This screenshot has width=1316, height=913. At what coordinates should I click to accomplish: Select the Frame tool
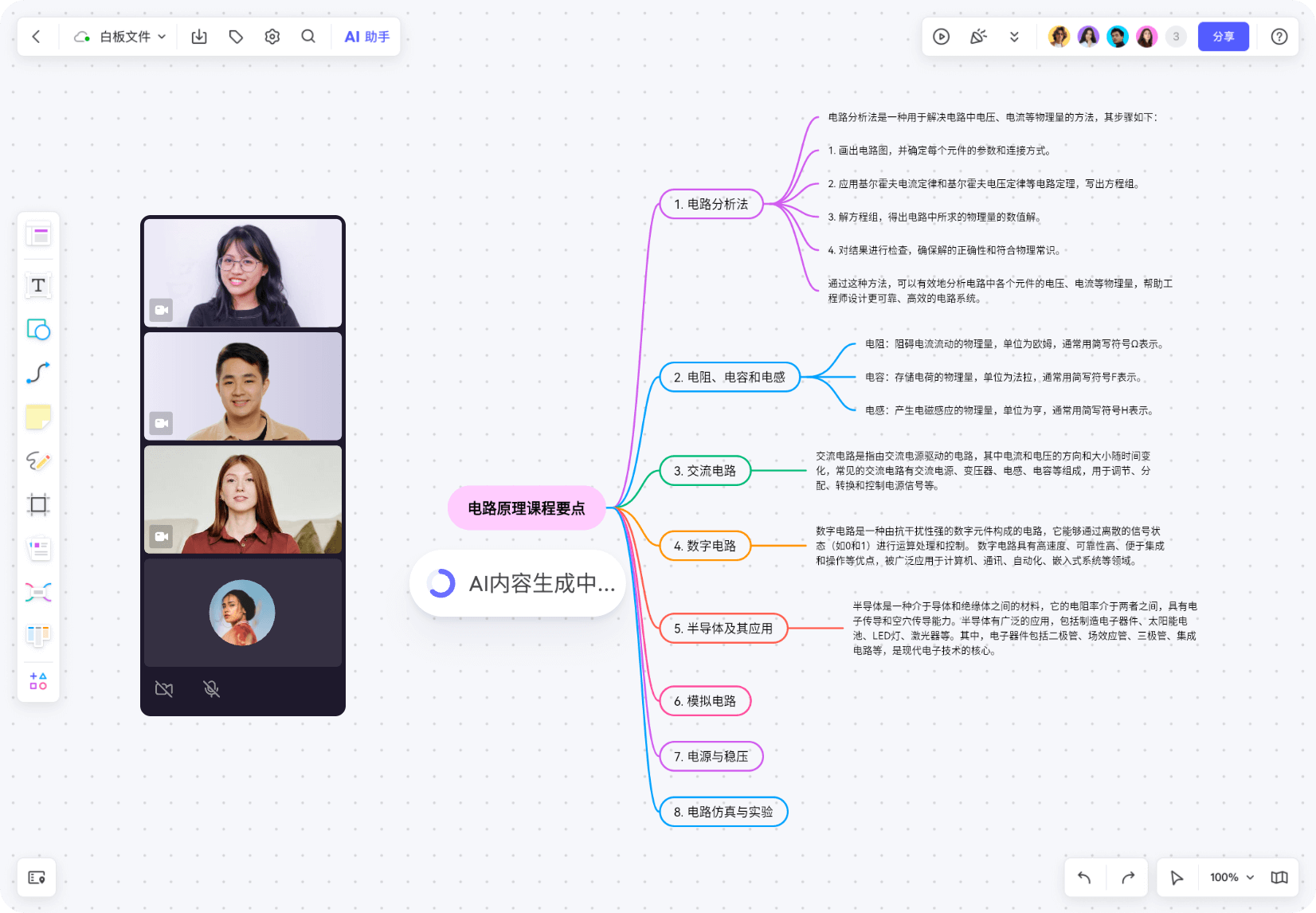click(37, 504)
